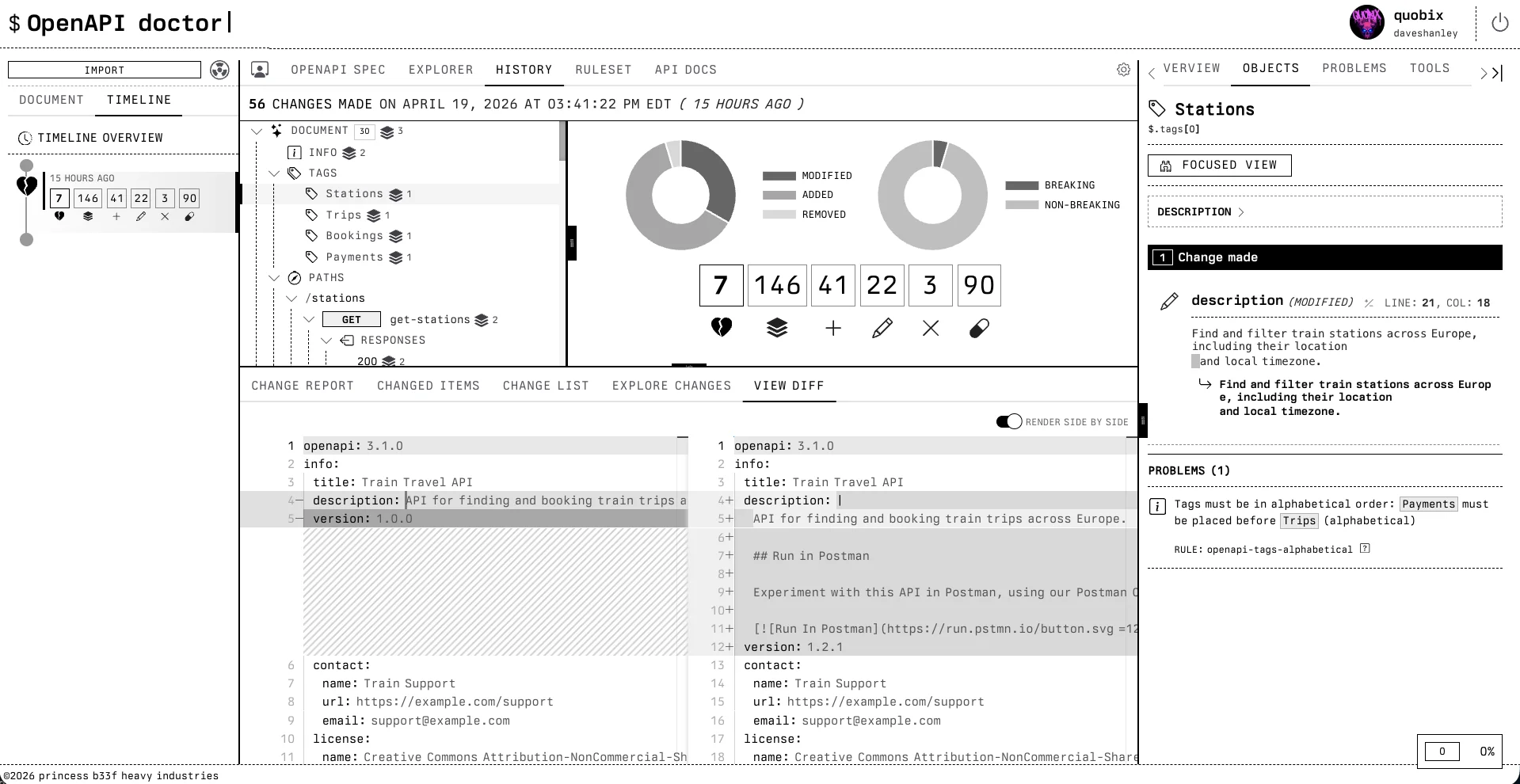Open settings gear above history panel

(x=1123, y=70)
